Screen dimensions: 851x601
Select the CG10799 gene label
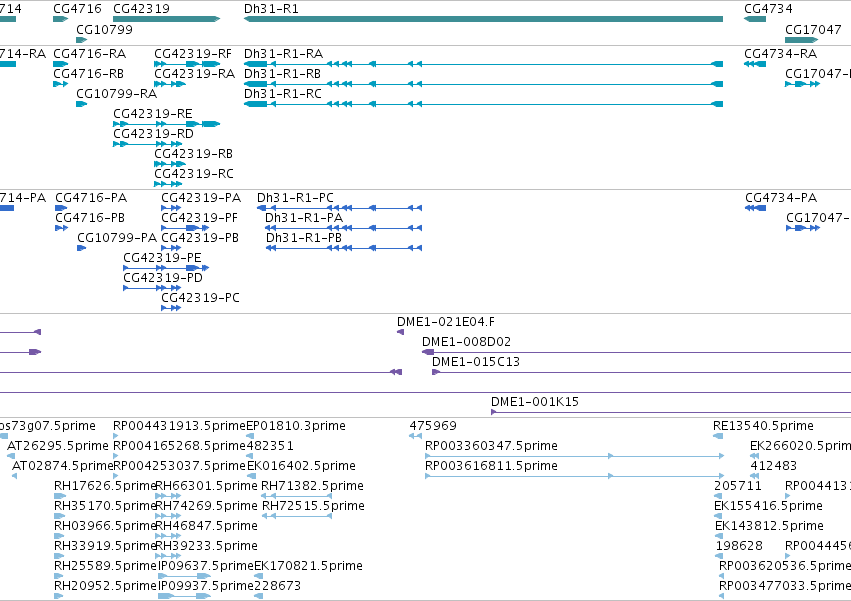(x=104, y=29)
